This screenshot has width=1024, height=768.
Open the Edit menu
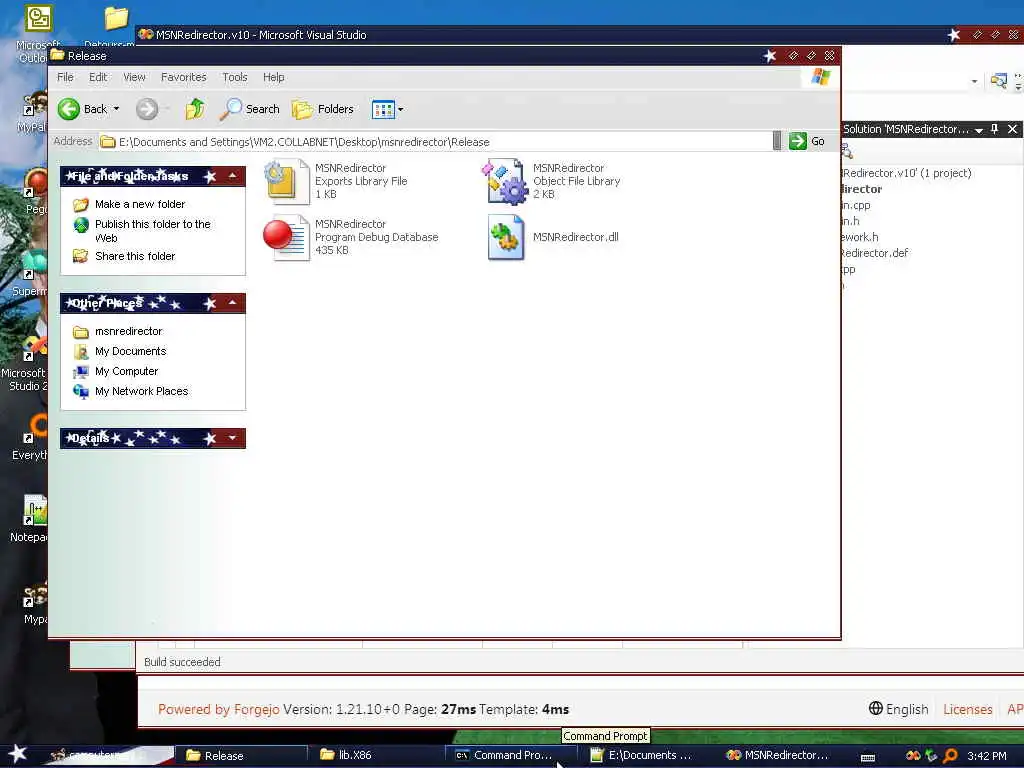tap(98, 77)
